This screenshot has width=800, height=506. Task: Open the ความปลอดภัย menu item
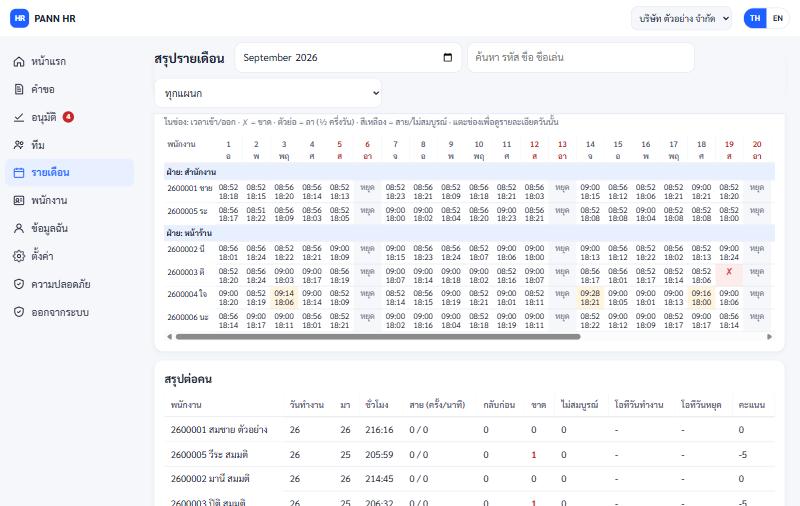70,284
